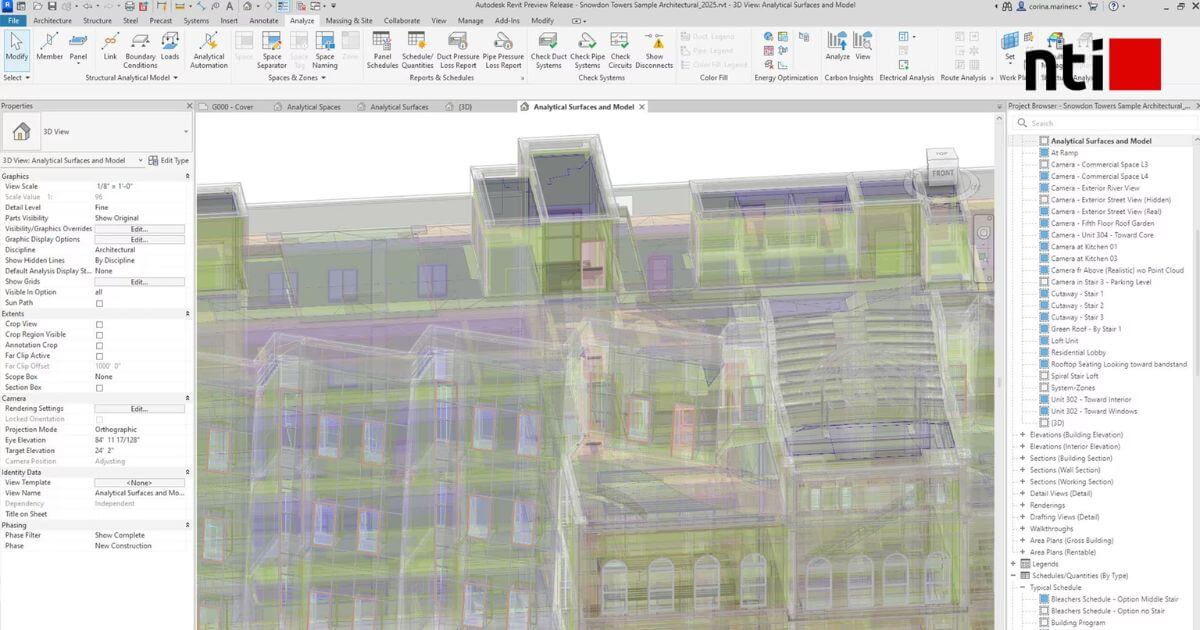Open Boundary Conditions tool
1200x630 pixels.
[x=140, y=49]
